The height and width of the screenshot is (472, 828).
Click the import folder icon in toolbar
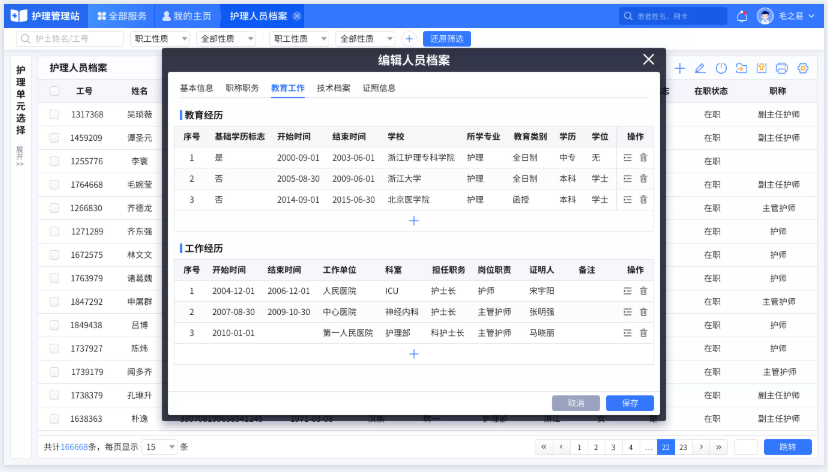pyautogui.click(x=741, y=68)
